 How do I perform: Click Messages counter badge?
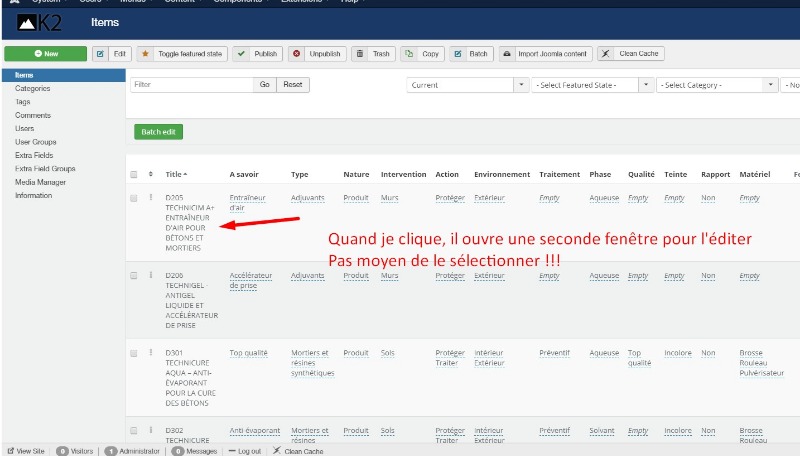coord(178,451)
